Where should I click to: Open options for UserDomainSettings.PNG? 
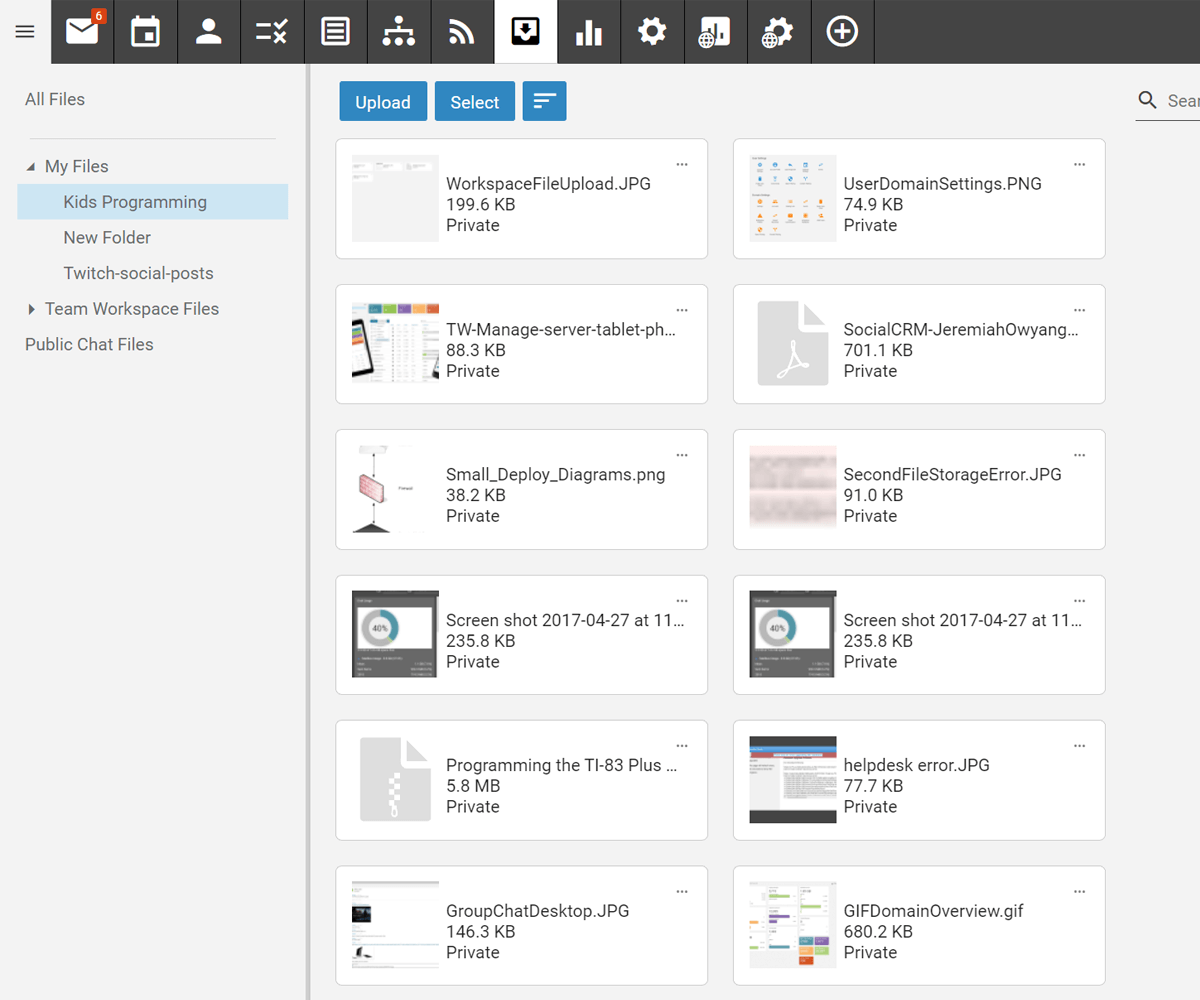coord(1080,164)
